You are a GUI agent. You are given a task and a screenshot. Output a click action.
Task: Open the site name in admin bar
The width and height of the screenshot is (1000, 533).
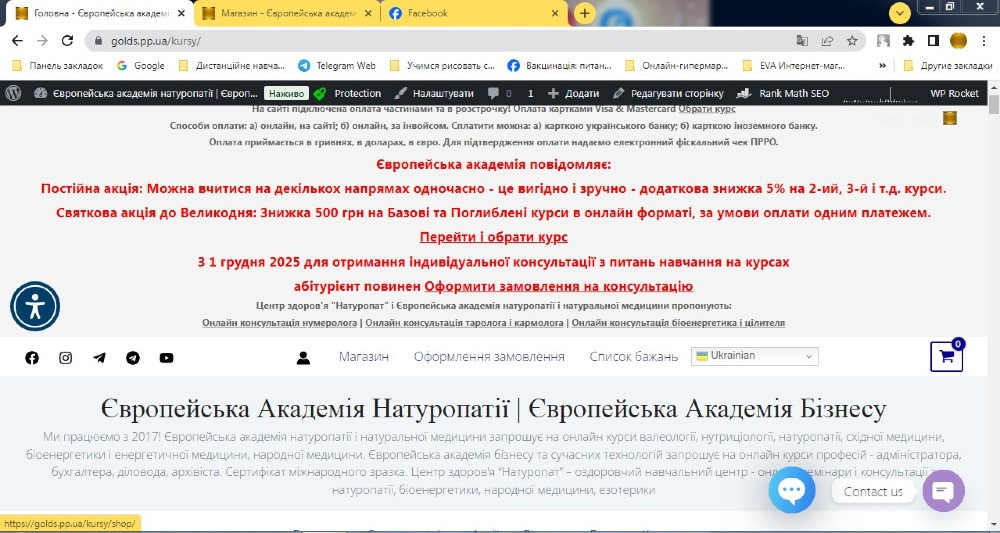click(x=146, y=93)
